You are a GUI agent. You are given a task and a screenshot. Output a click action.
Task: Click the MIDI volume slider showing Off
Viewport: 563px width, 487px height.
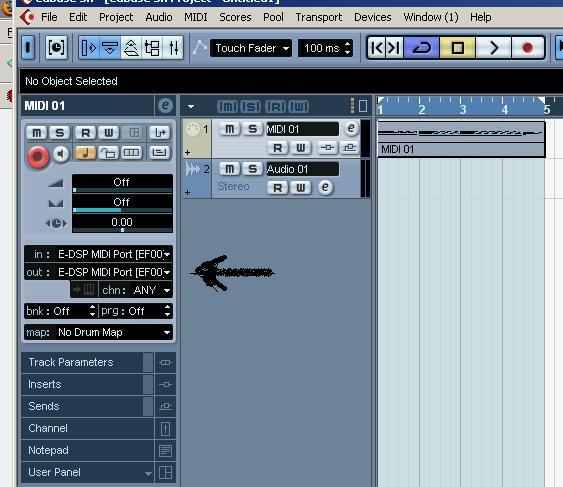pos(122,184)
